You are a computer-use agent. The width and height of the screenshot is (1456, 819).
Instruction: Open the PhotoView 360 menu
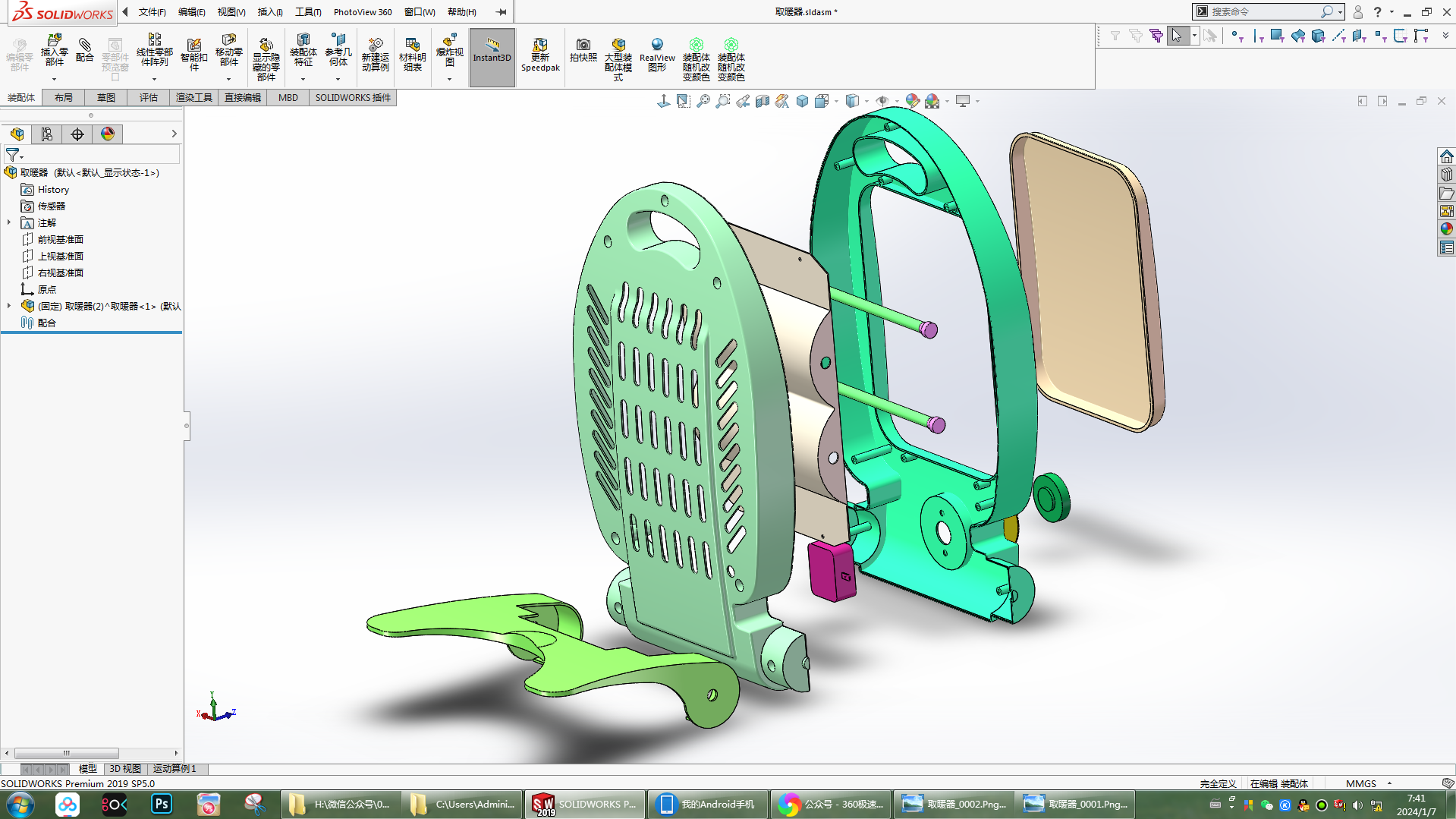363,12
